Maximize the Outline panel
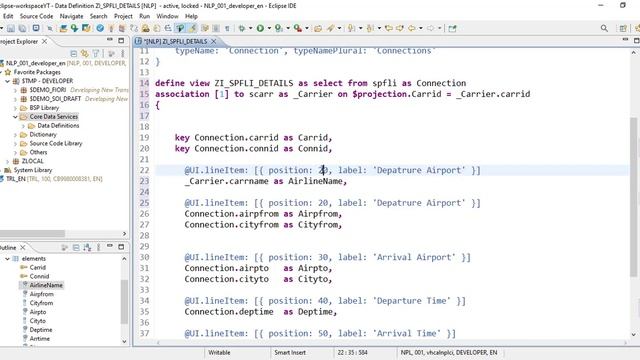This screenshot has width=640, height=360. coord(121,247)
